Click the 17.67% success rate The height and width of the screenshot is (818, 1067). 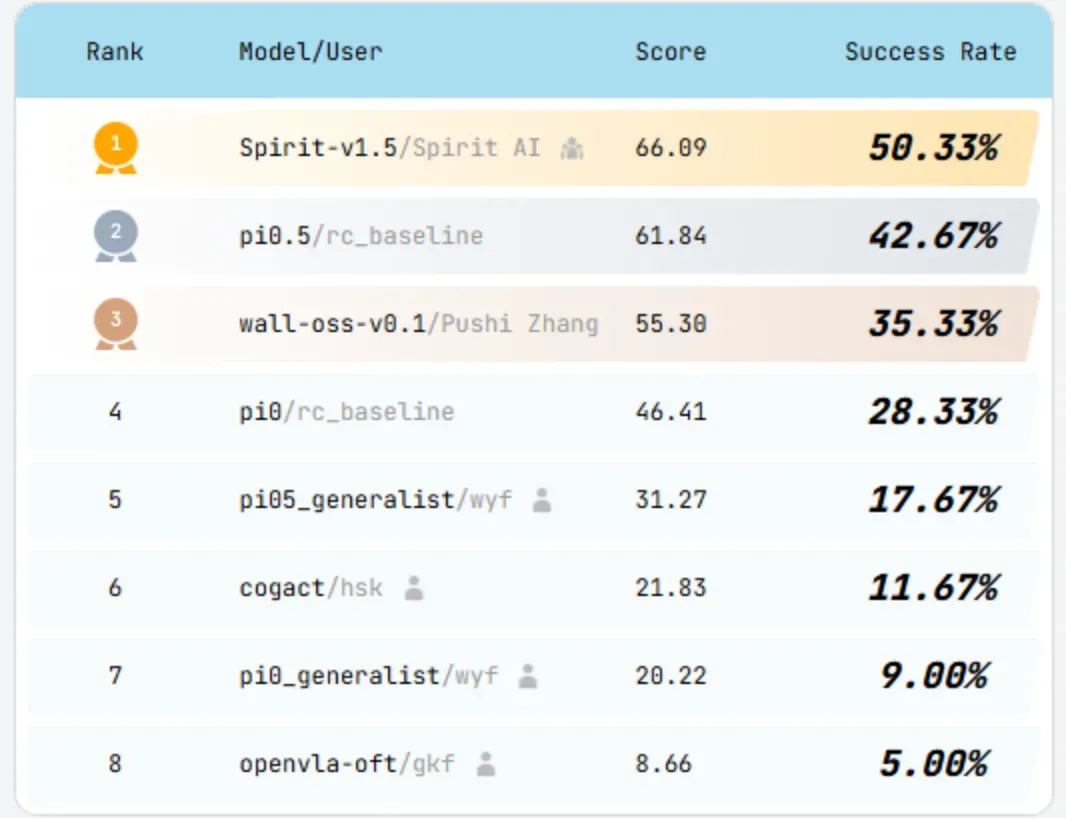(x=934, y=500)
